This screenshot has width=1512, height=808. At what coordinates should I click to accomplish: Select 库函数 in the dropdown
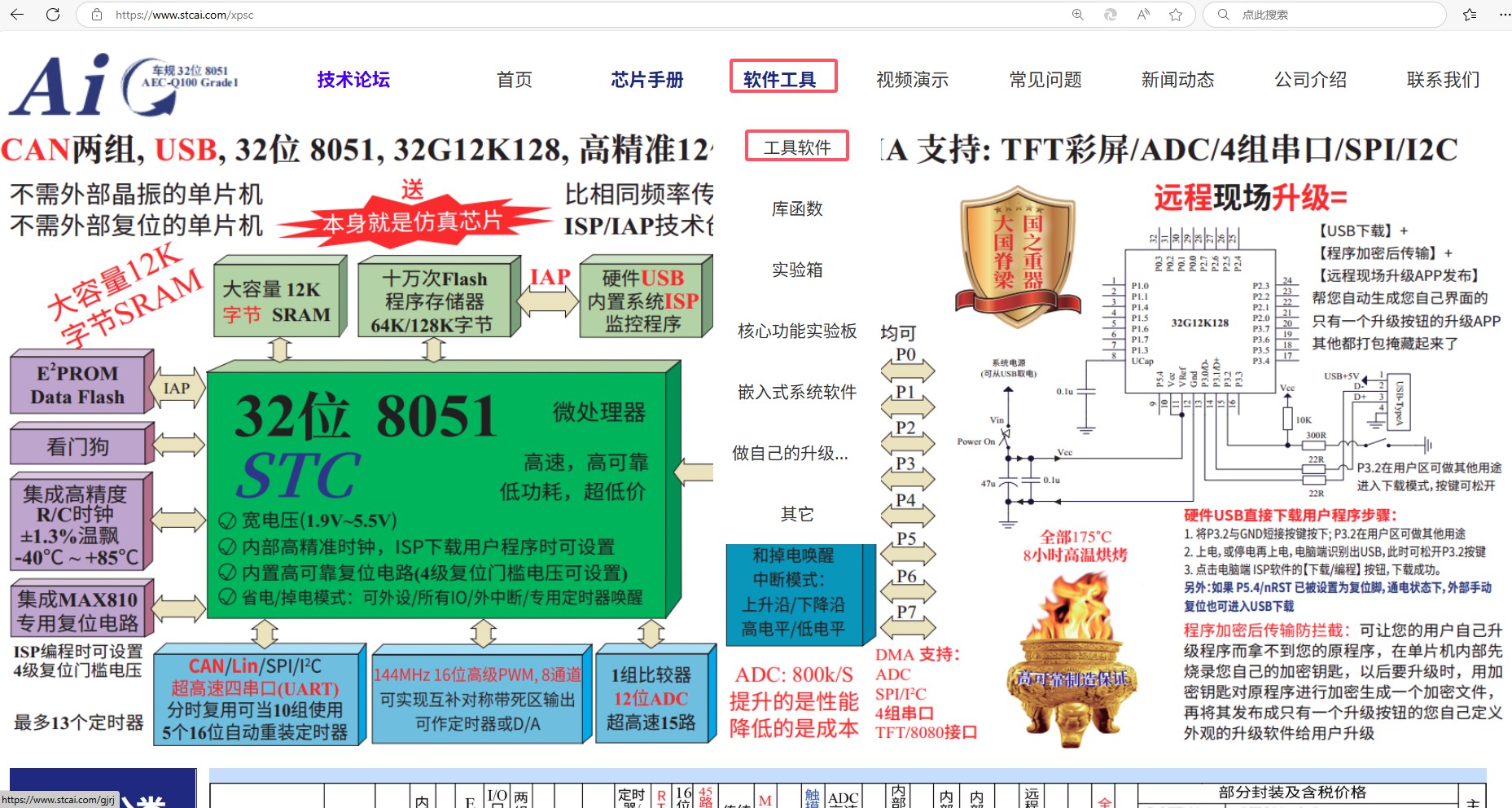click(x=797, y=209)
